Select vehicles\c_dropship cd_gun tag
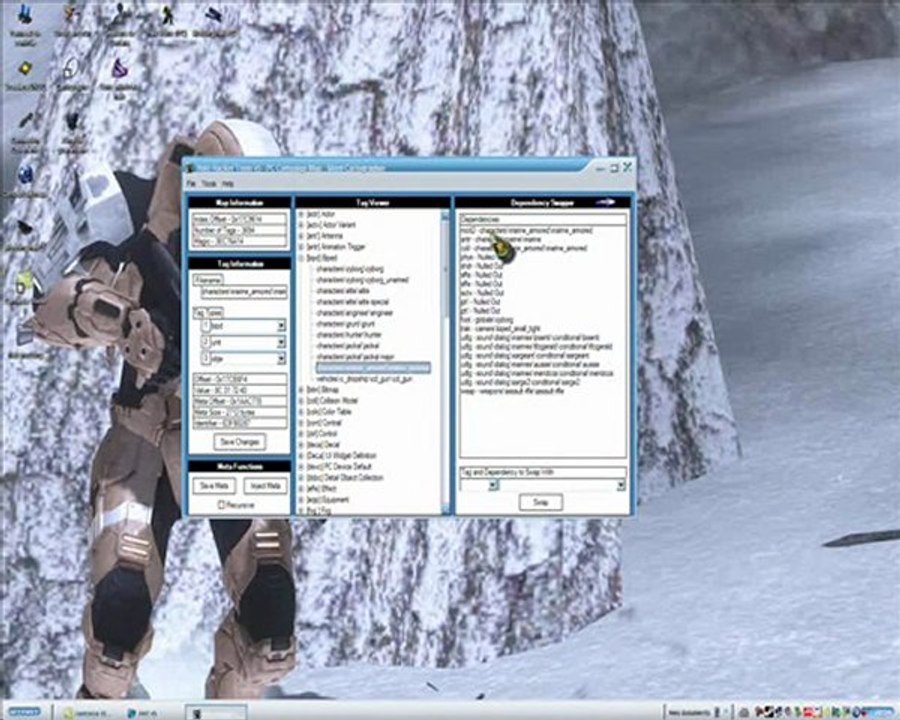The image size is (900, 720). coord(364,380)
